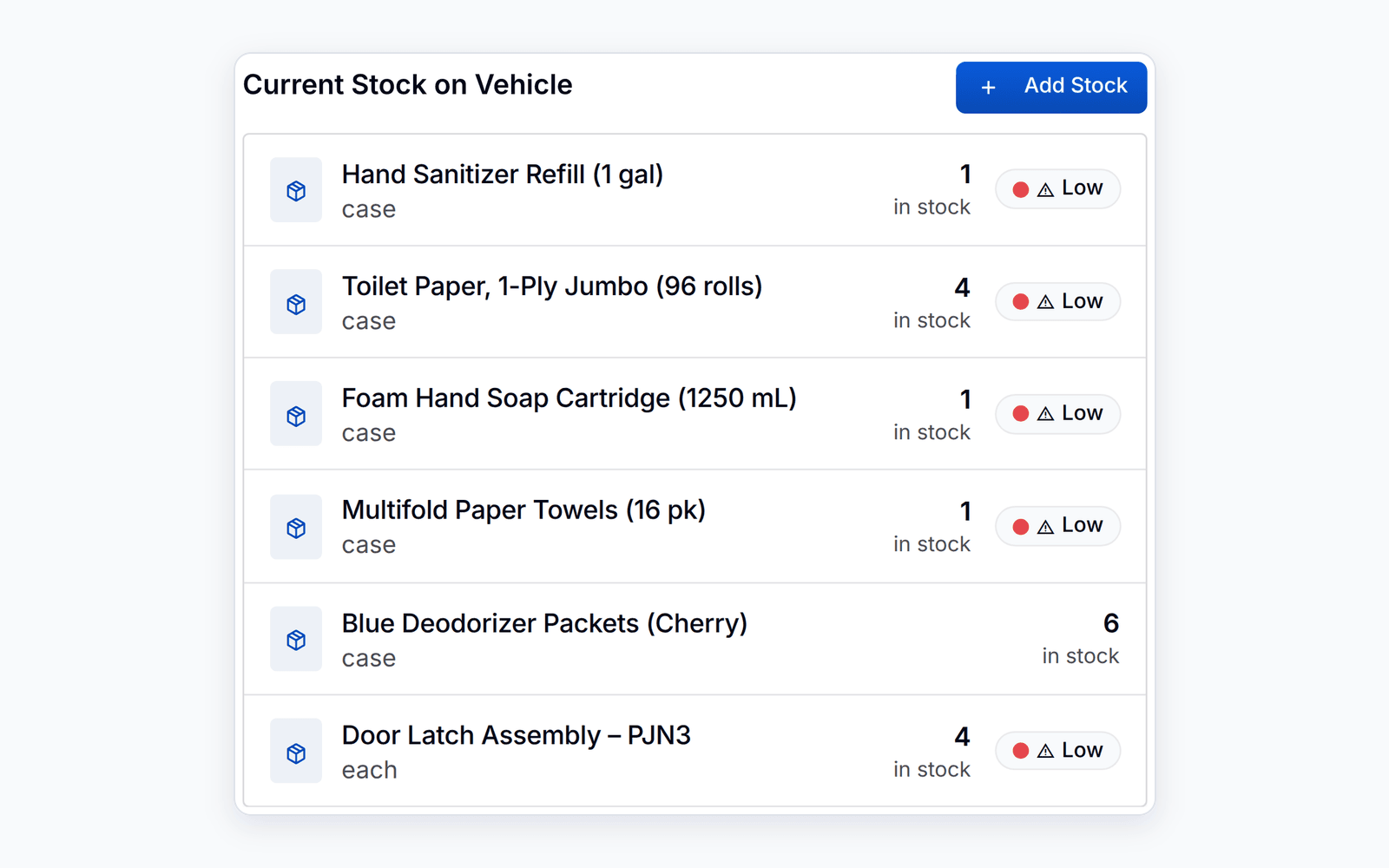Click the box icon beside Door Latch Assembly

[x=296, y=753]
